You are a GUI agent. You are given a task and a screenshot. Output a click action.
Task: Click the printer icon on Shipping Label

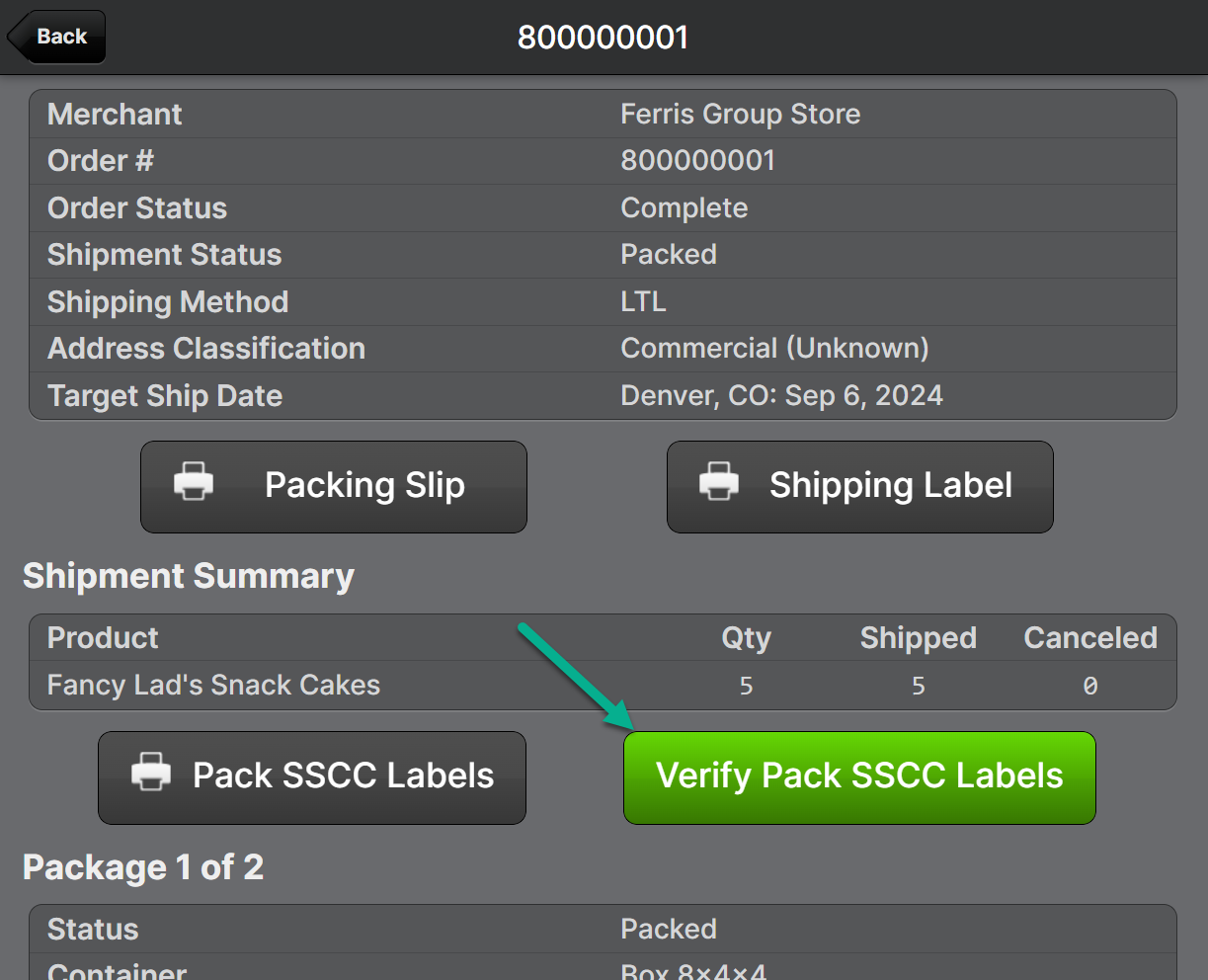(x=719, y=483)
